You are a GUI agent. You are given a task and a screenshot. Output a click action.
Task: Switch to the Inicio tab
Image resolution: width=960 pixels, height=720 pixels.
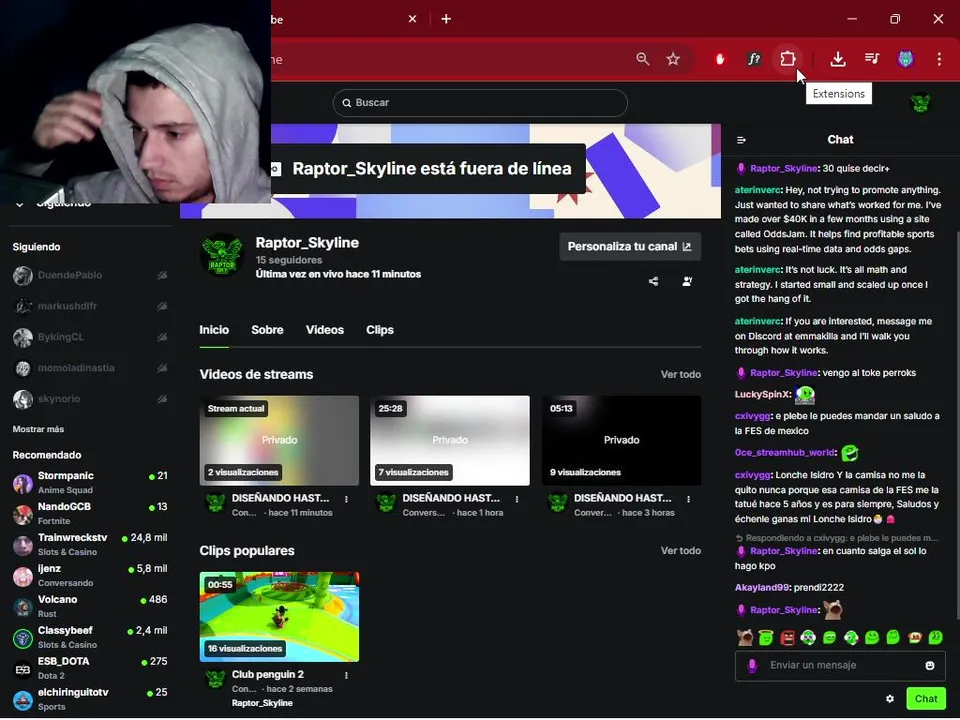214,330
